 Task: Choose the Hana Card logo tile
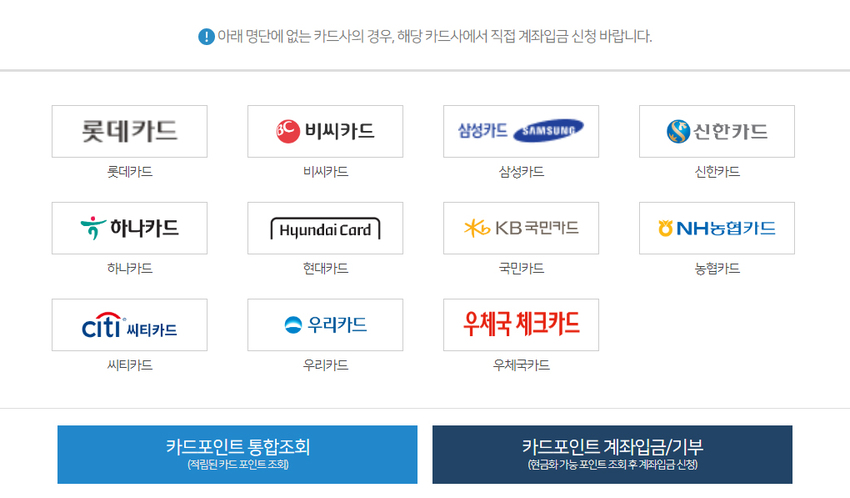[130, 228]
